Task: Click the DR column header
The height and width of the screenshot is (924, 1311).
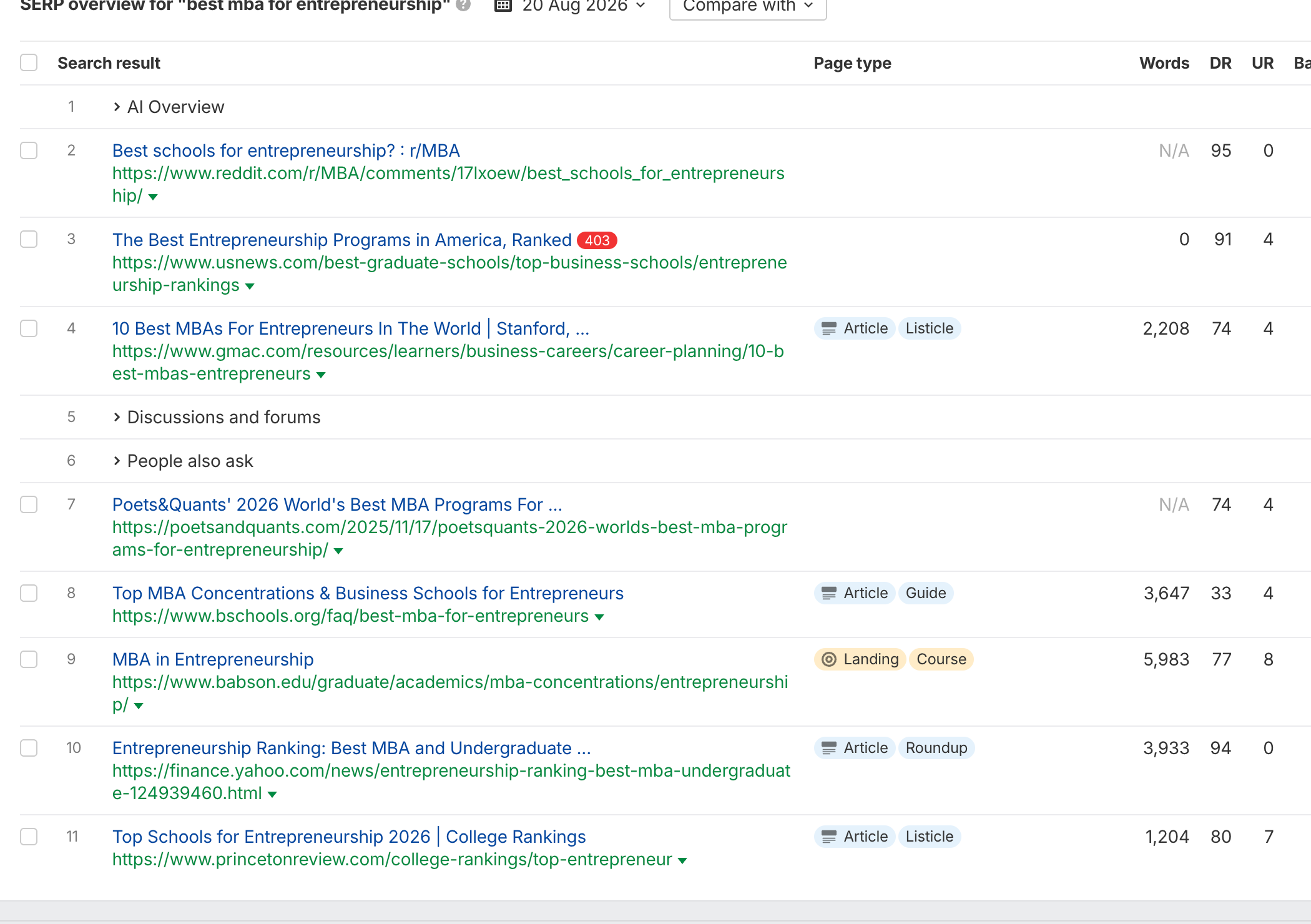Action: click(x=1220, y=63)
